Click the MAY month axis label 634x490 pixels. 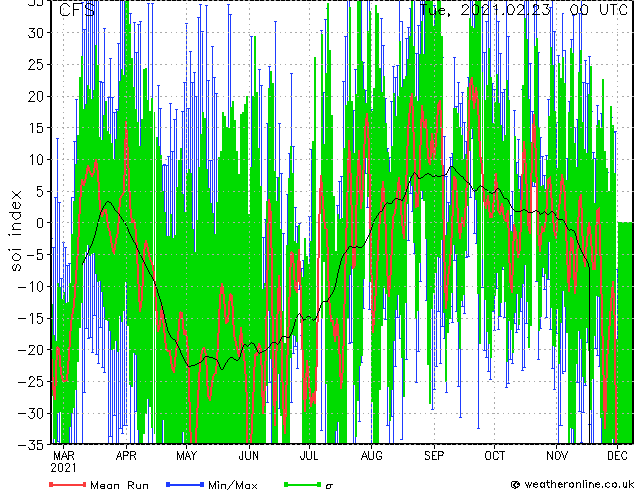coord(186,456)
